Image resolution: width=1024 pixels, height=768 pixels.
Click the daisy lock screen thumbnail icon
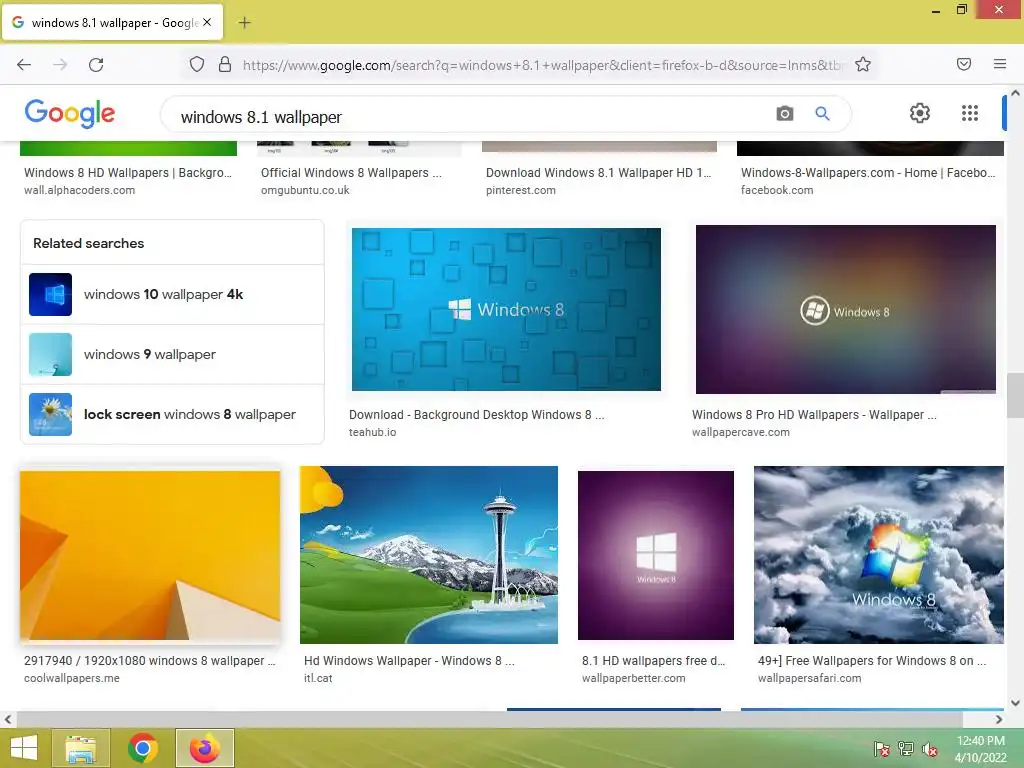pos(50,415)
